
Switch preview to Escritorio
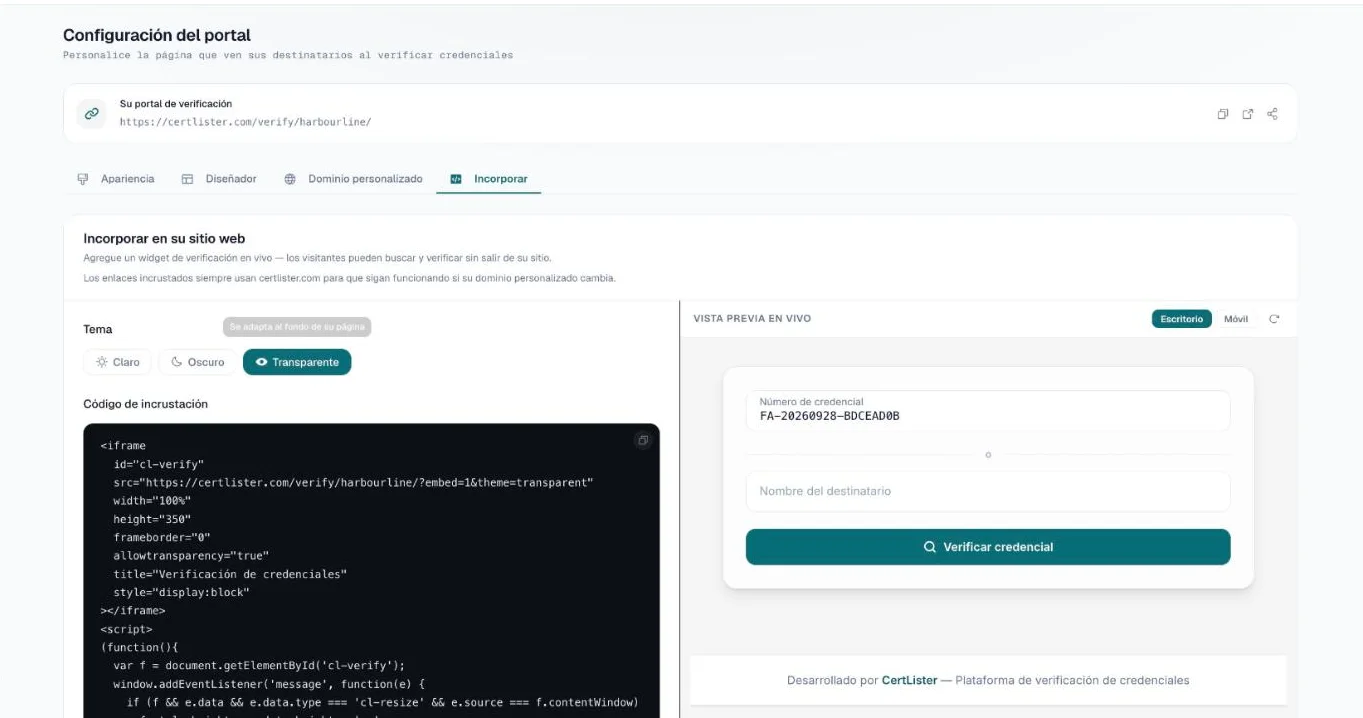tap(1181, 319)
